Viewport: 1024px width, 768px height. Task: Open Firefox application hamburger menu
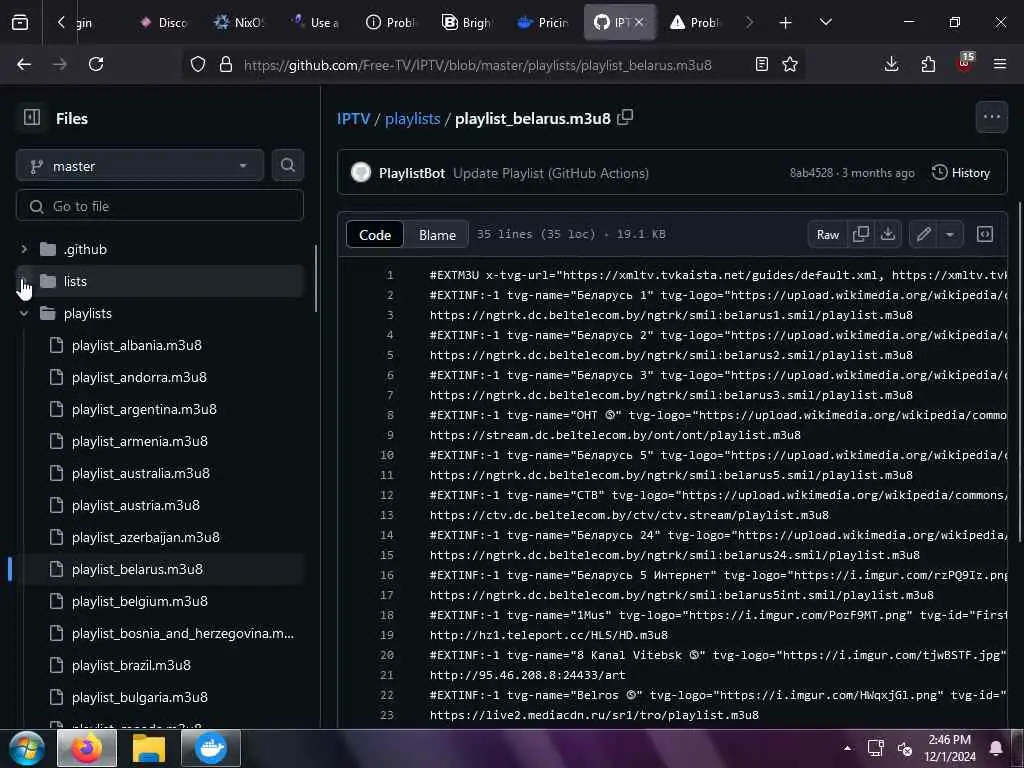coord(1000,64)
